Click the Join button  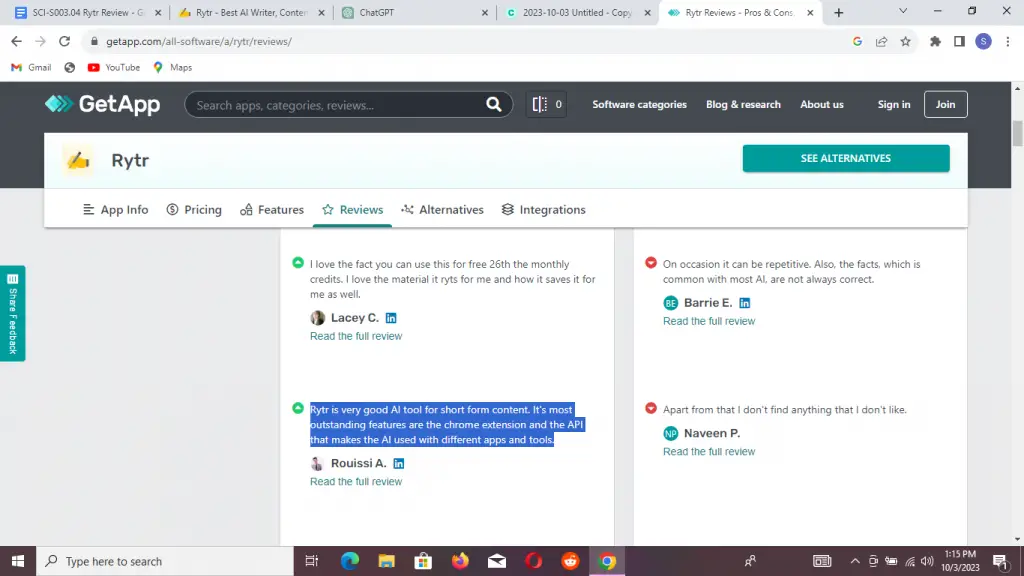tap(946, 104)
